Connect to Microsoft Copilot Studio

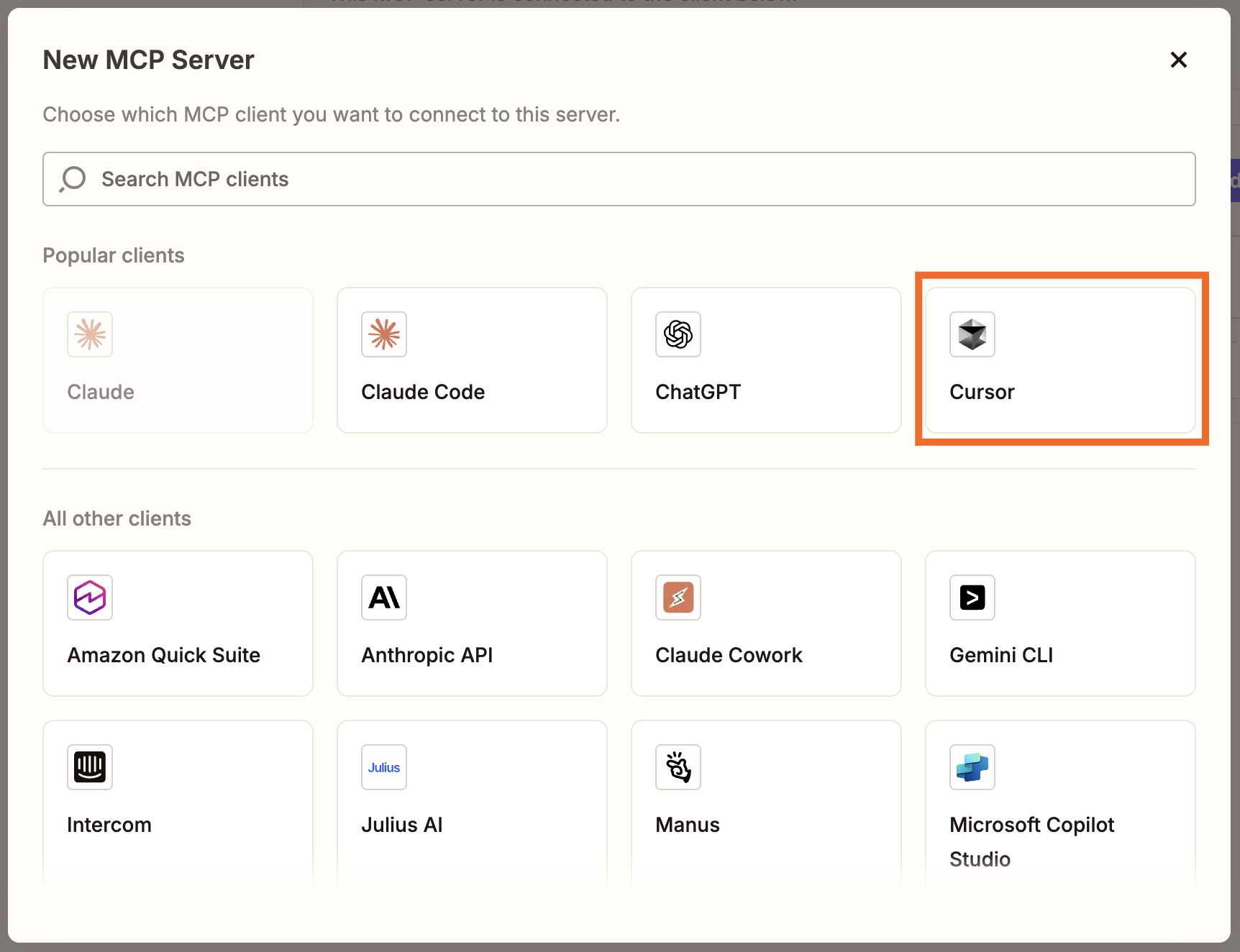1059,798
